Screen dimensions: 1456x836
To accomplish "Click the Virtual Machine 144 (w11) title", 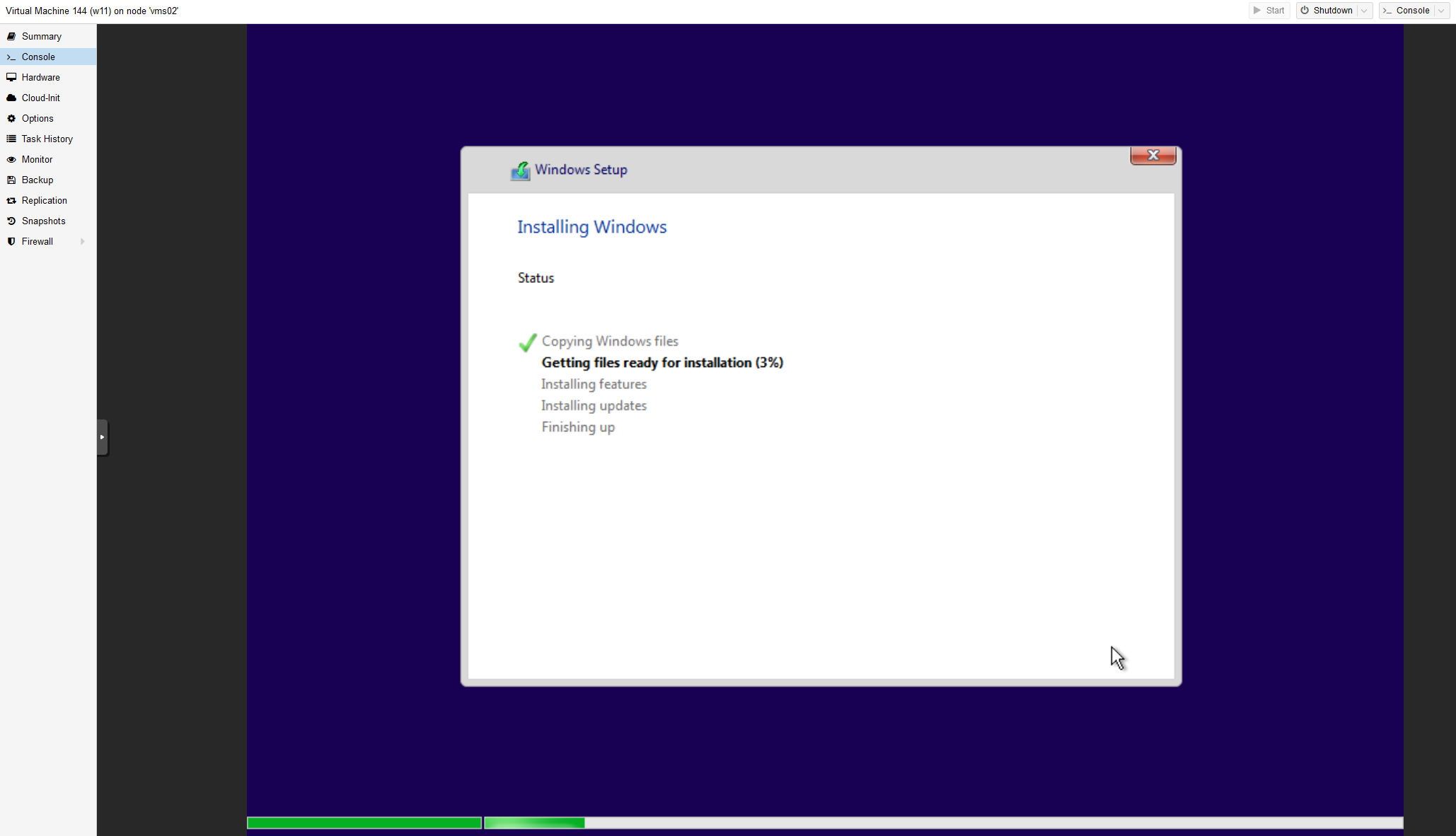I will (92, 11).
